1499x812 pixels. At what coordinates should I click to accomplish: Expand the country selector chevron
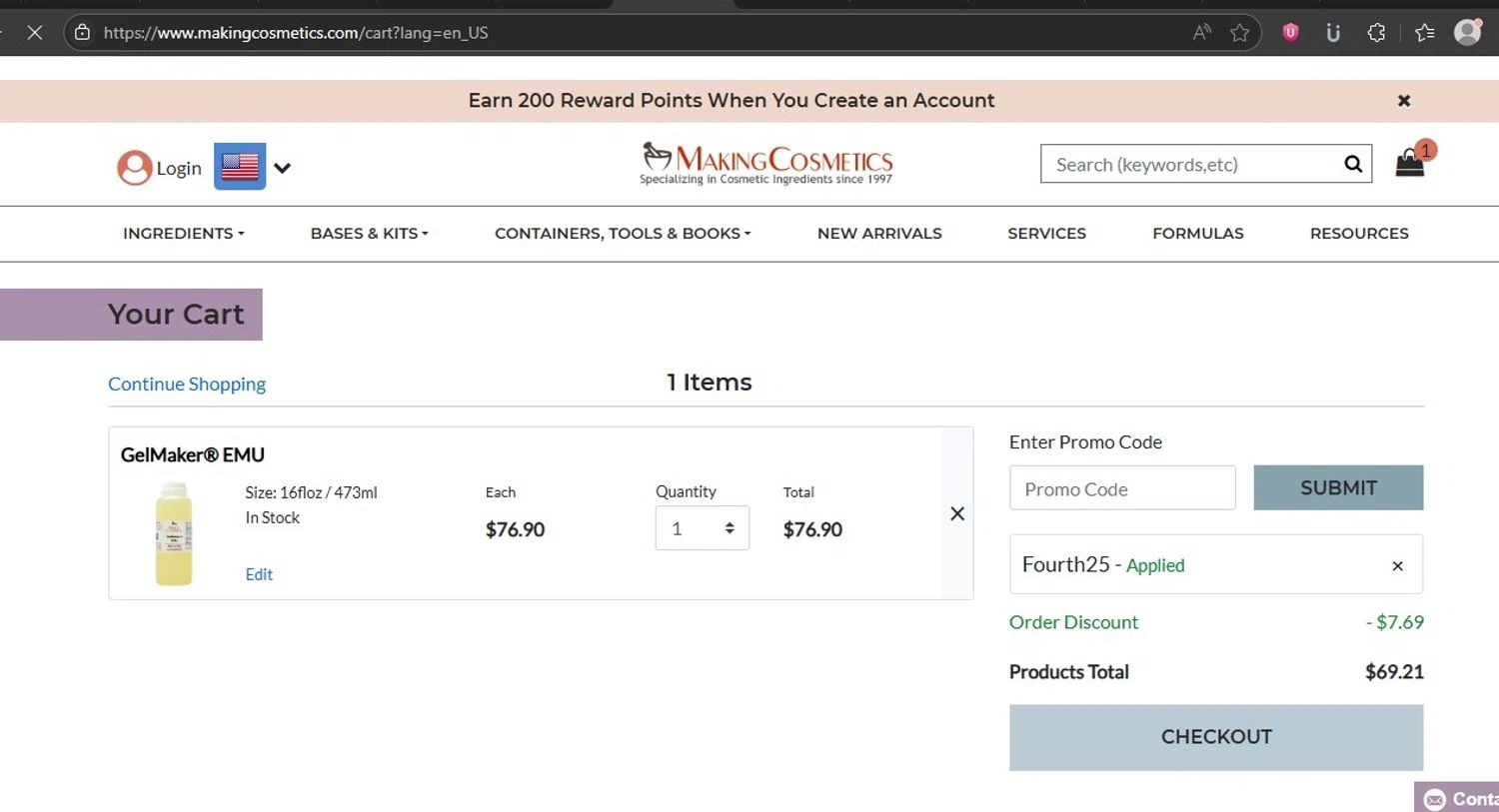tap(282, 168)
